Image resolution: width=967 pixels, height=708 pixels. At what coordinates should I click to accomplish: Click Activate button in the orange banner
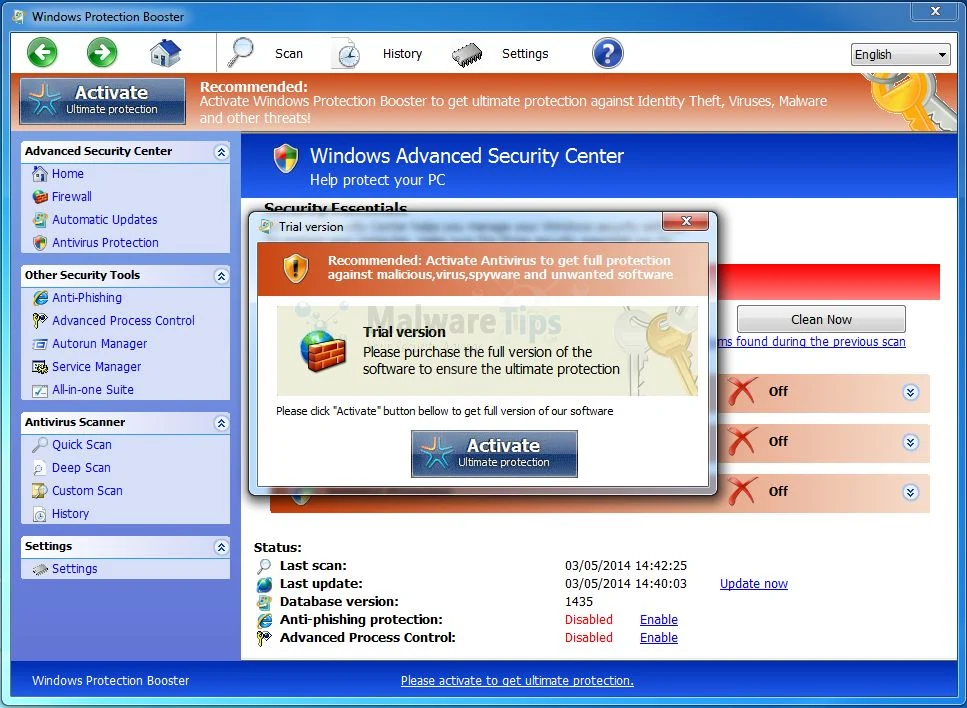pyautogui.click(x=102, y=101)
